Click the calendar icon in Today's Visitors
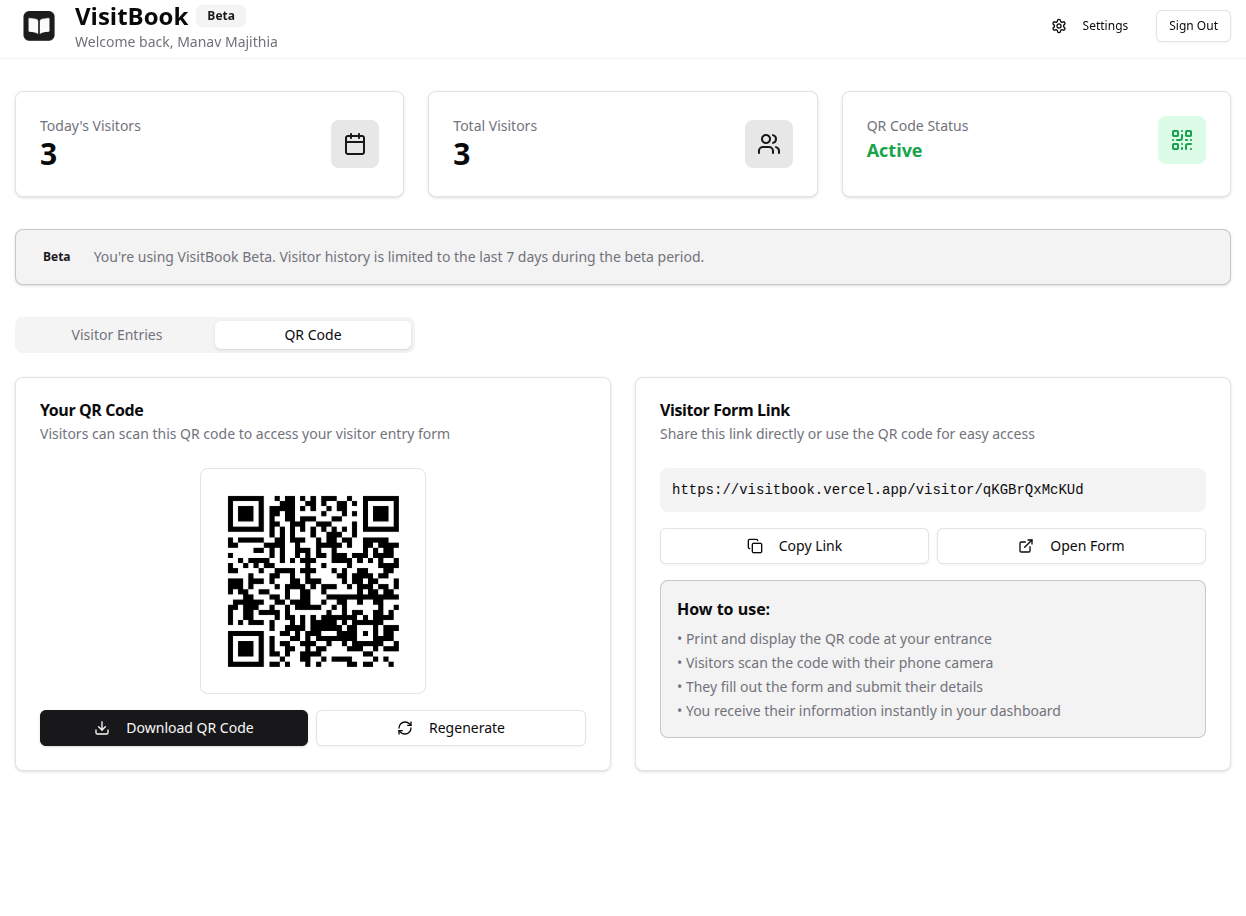Screen dimensions: 1246x916 click(355, 144)
